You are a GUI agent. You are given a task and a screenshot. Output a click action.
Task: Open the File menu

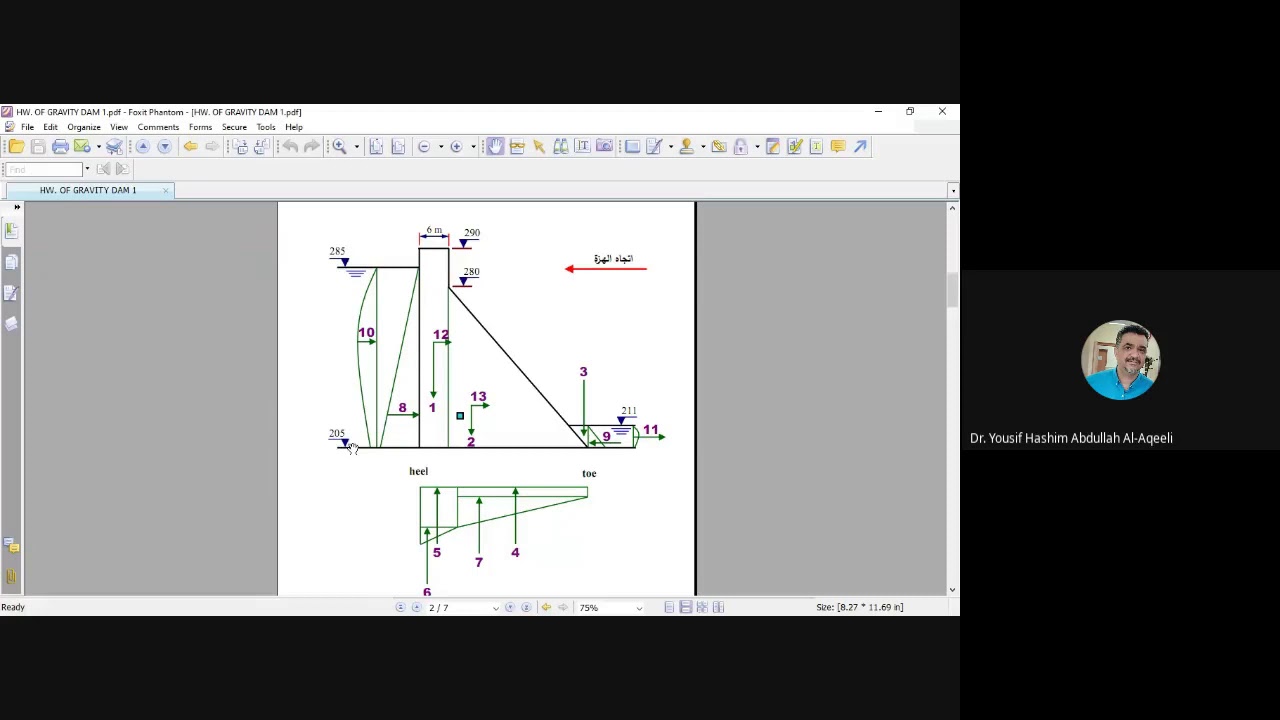click(x=28, y=127)
